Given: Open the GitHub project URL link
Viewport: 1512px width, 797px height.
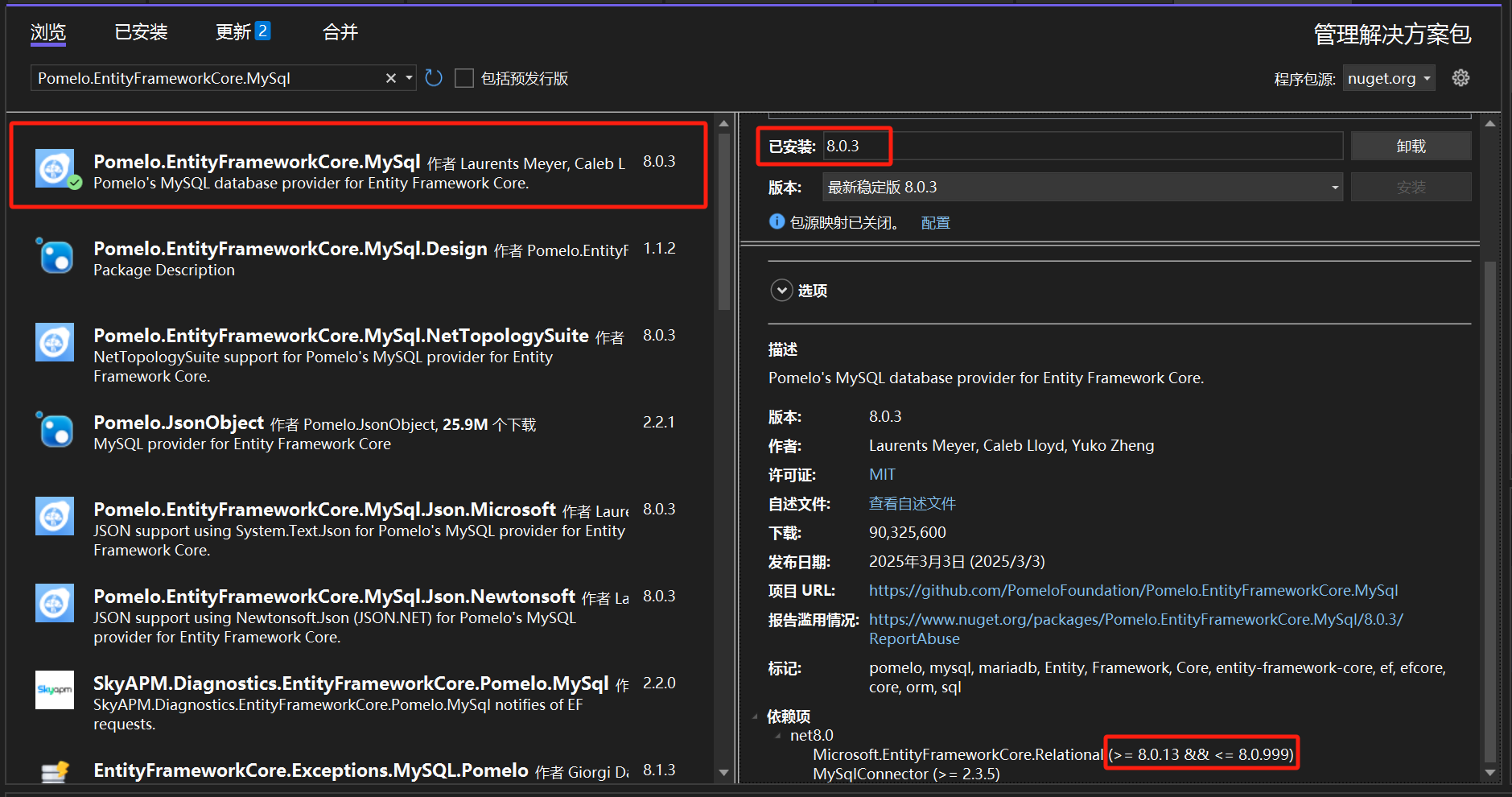Looking at the screenshot, I should coord(1133,590).
